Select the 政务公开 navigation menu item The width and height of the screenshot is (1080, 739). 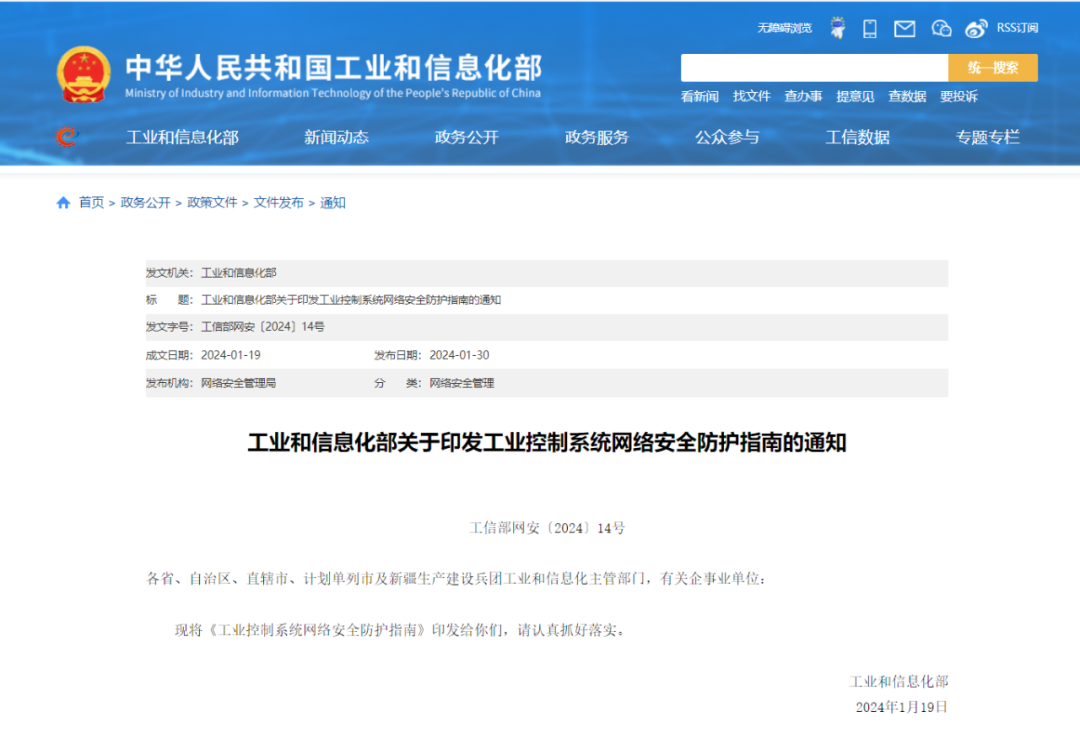466,137
